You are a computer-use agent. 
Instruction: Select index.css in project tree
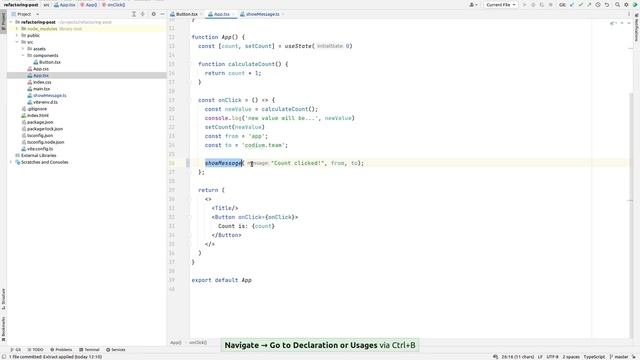39,82
